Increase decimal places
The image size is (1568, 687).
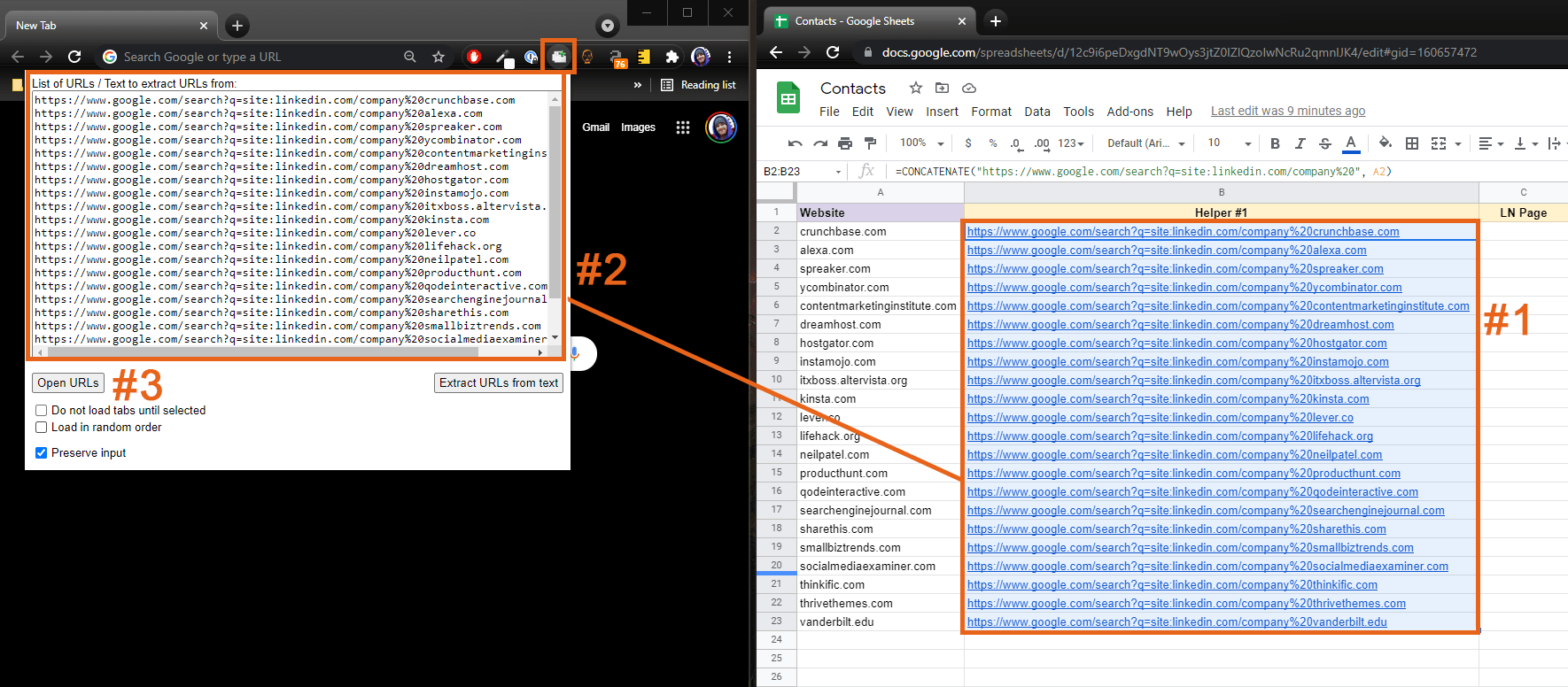1042,143
